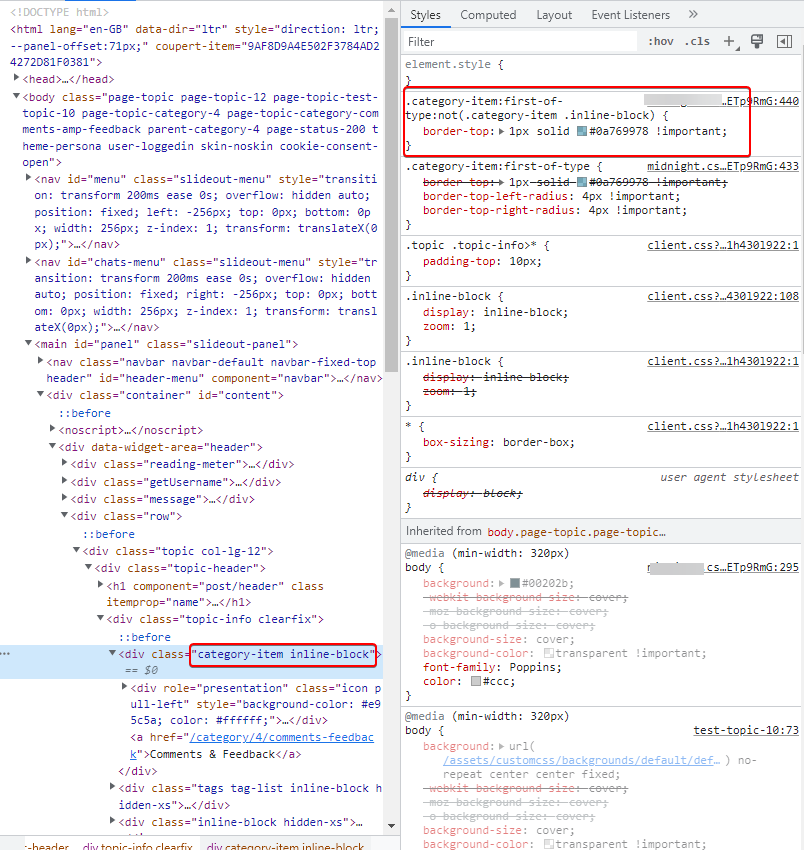Click the Filter styles input field
The width and height of the screenshot is (804, 850).
pos(520,42)
